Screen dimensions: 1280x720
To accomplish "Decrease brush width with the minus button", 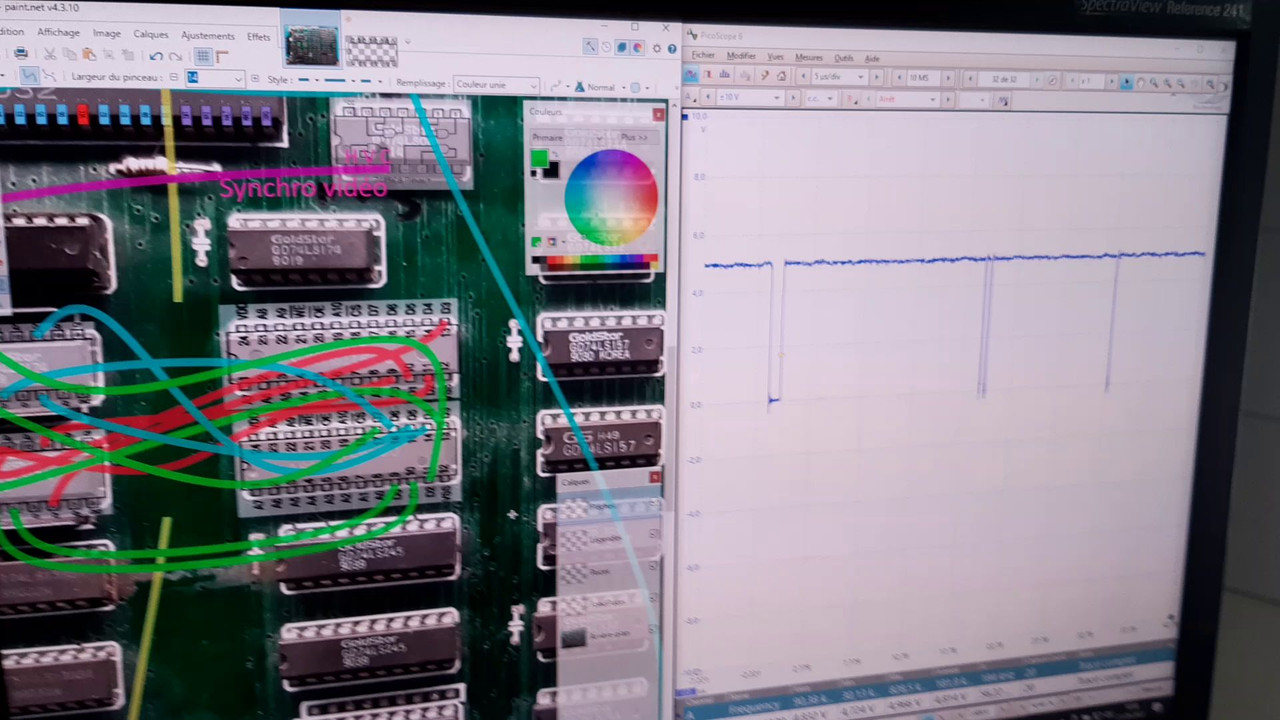I will 173,78.
